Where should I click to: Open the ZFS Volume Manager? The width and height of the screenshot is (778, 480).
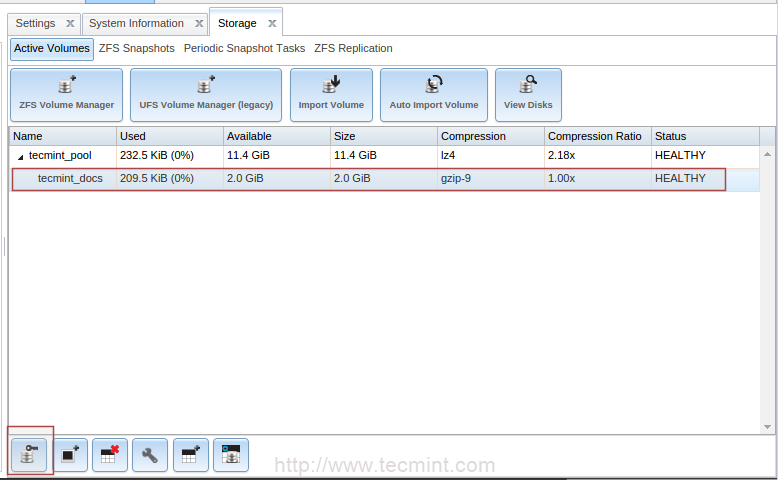pyautogui.click(x=66, y=95)
